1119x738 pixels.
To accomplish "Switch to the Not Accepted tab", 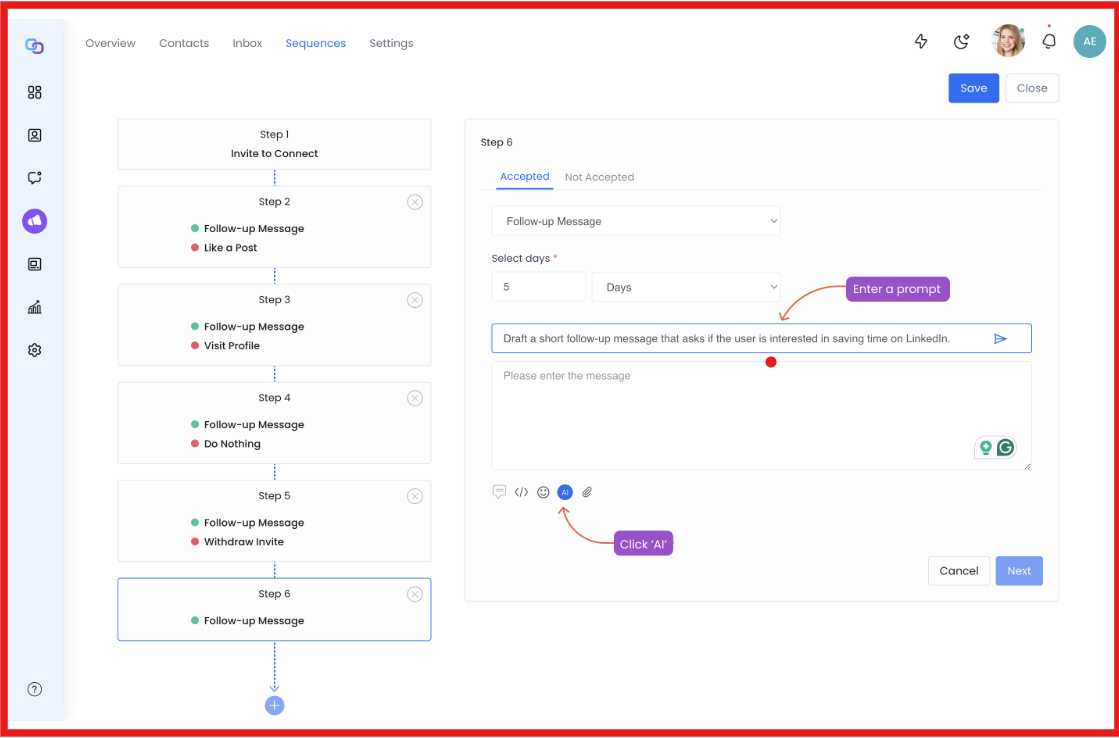I will pos(599,177).
